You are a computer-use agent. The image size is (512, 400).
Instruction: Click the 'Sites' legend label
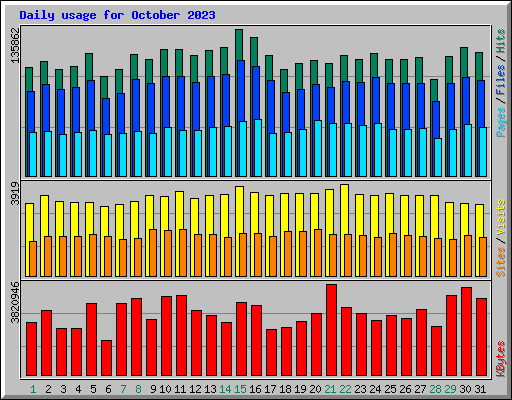tap(501, 262)
